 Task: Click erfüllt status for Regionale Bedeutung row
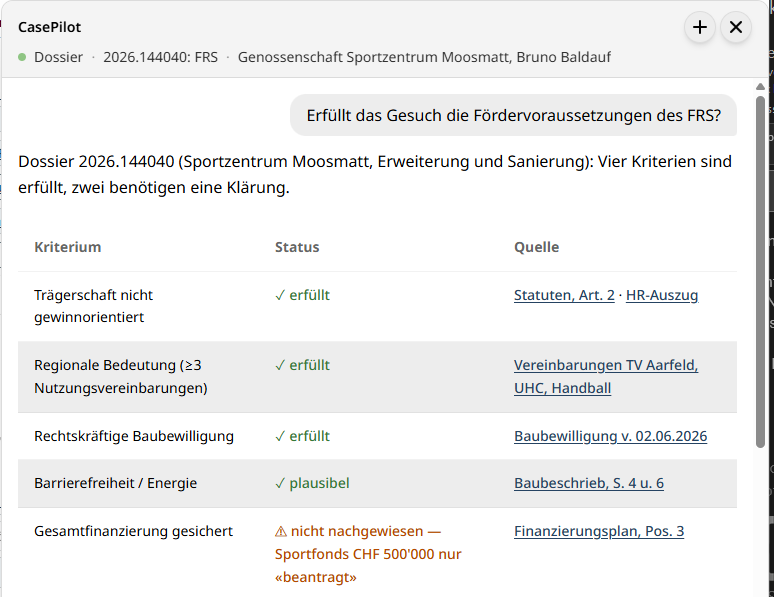[302, 365]
